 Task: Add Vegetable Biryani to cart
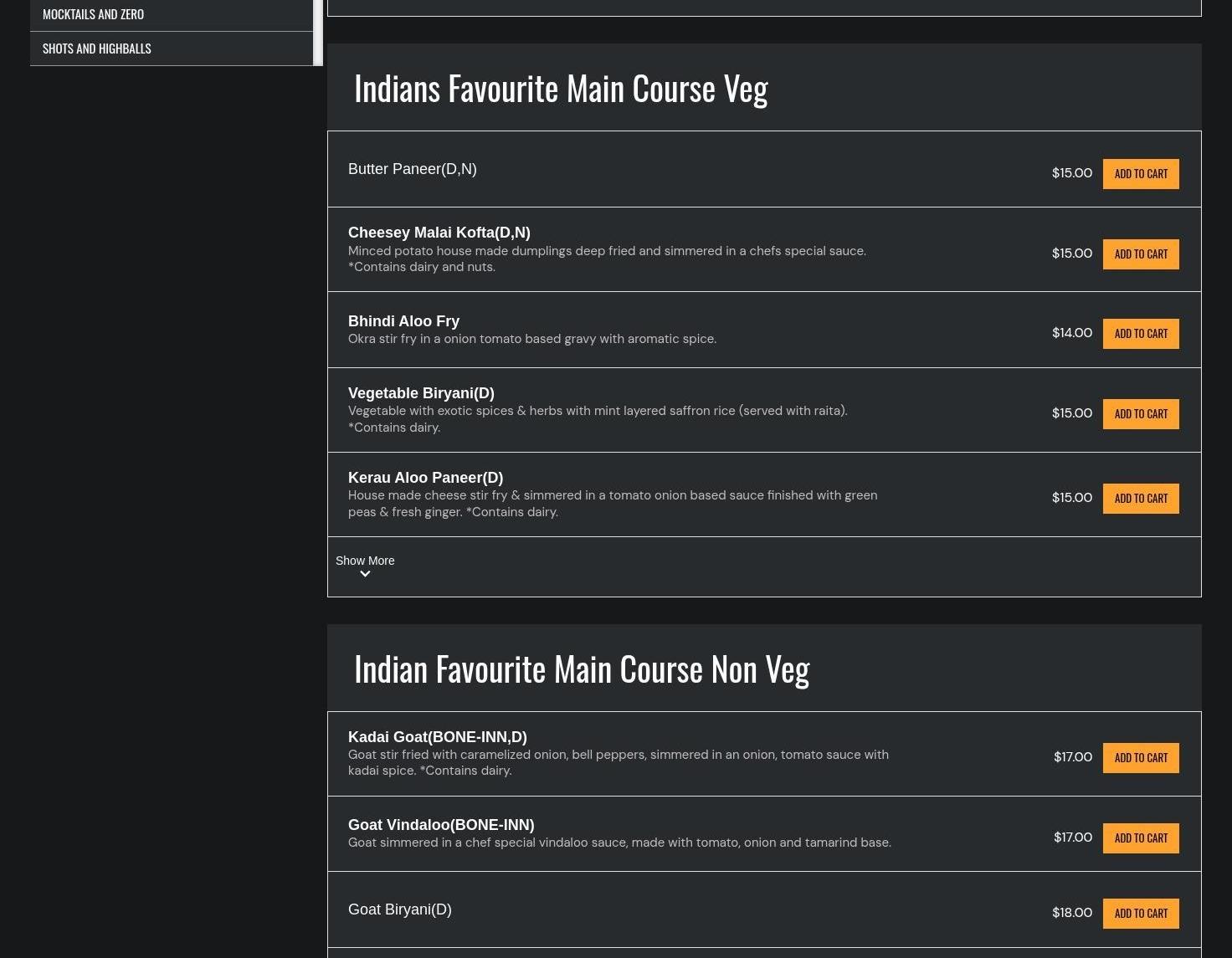tap(1140, 414)
